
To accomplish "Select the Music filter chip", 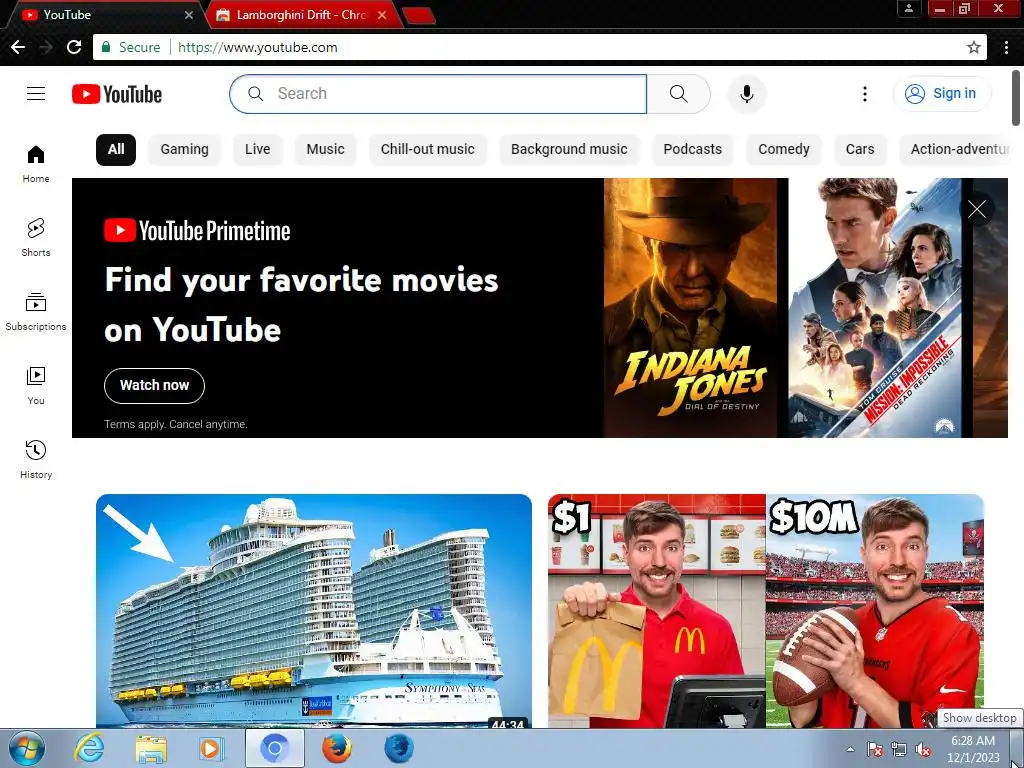I will [x=325, y=150].
